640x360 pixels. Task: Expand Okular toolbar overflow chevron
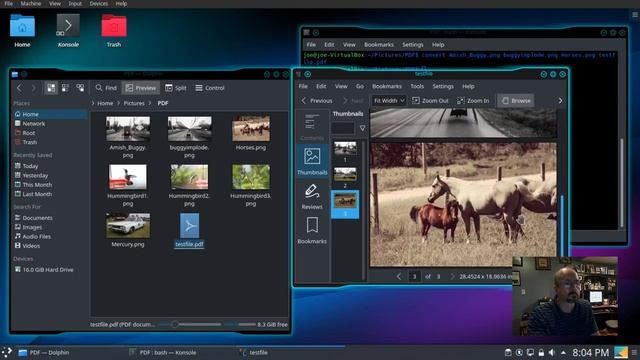point(560,100)
